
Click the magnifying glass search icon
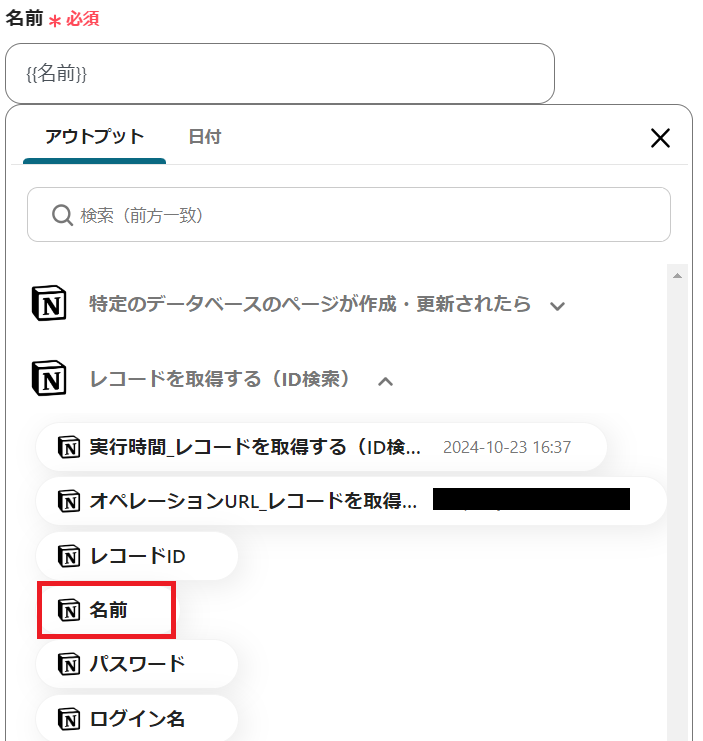pyautogui.click(x=62, y=215)
